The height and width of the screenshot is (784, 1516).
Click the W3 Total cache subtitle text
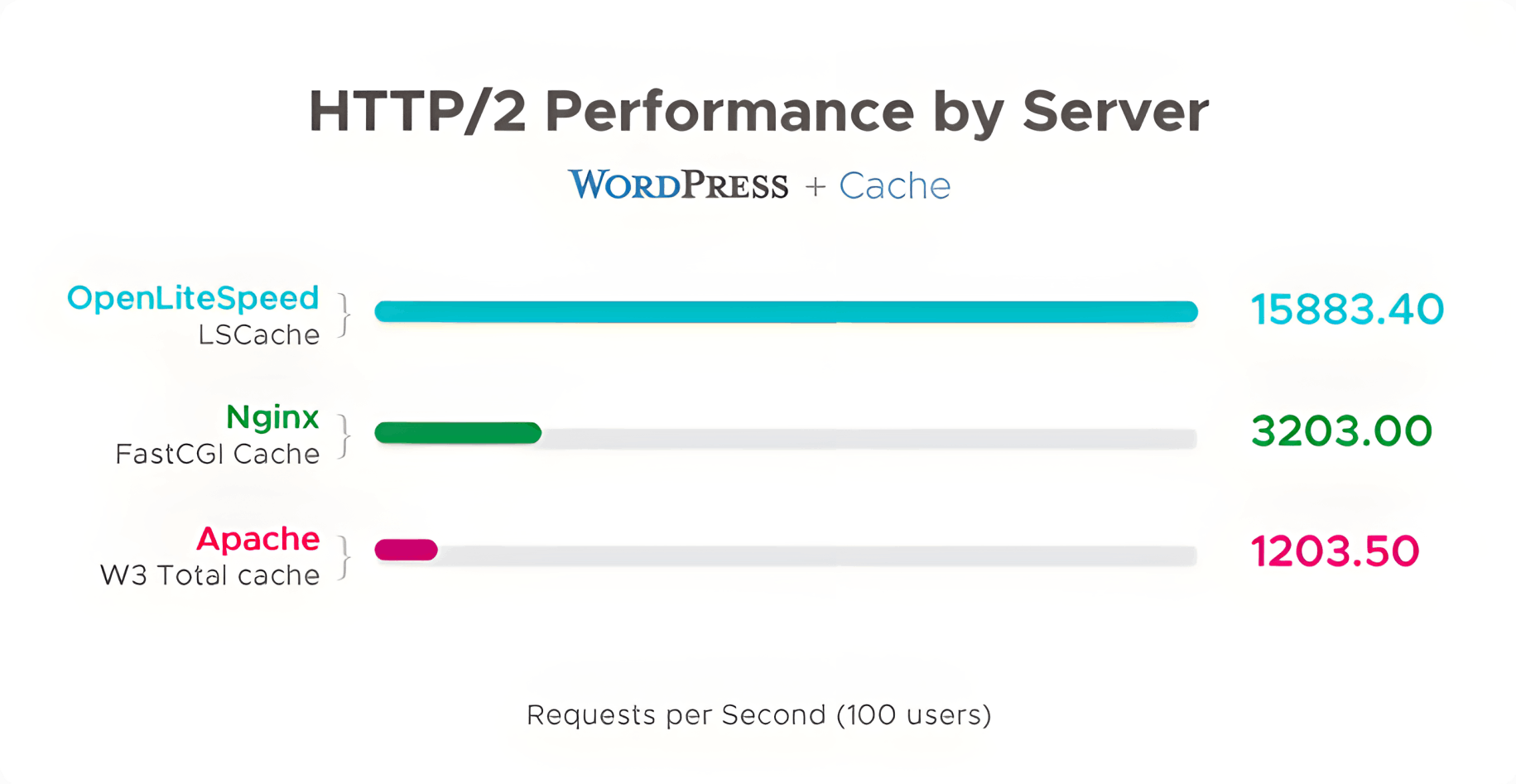point(209,575)
